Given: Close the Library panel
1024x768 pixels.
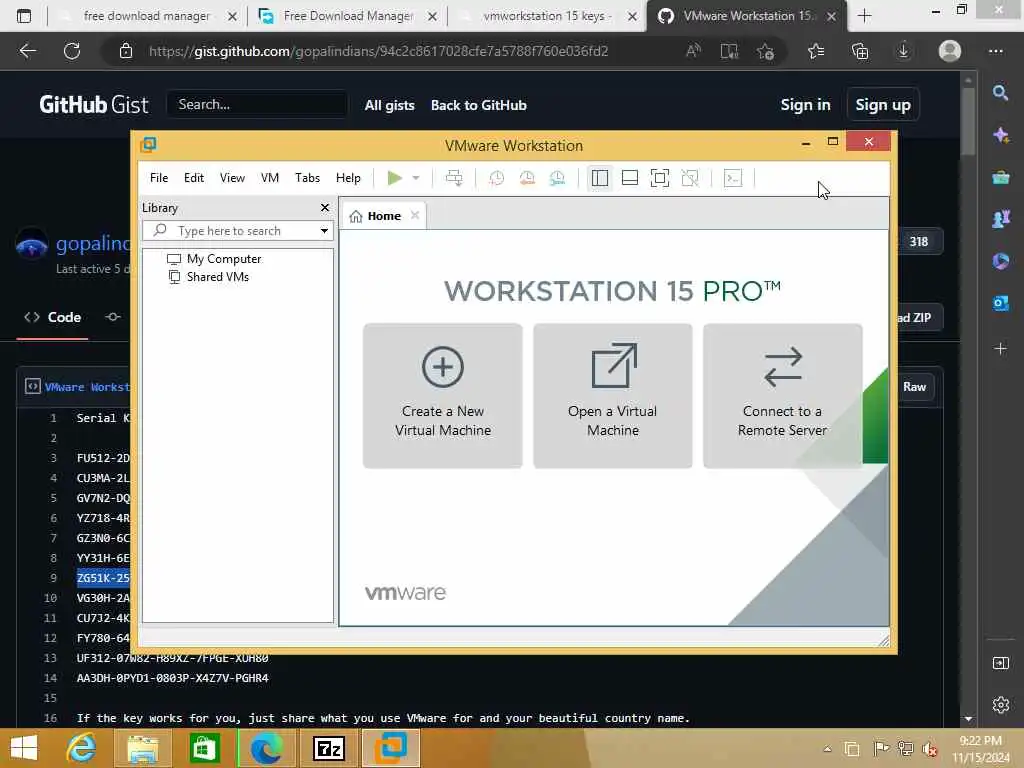Looking at the screenshot, I should [x=325, y=208].
